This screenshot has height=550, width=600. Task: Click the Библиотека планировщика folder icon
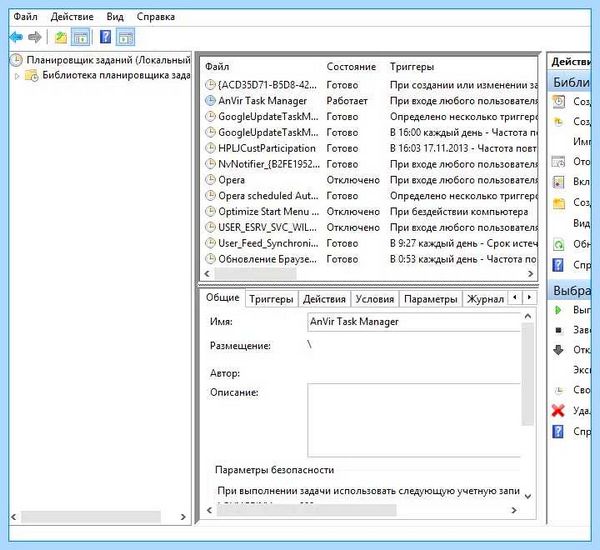click(31, 75)
